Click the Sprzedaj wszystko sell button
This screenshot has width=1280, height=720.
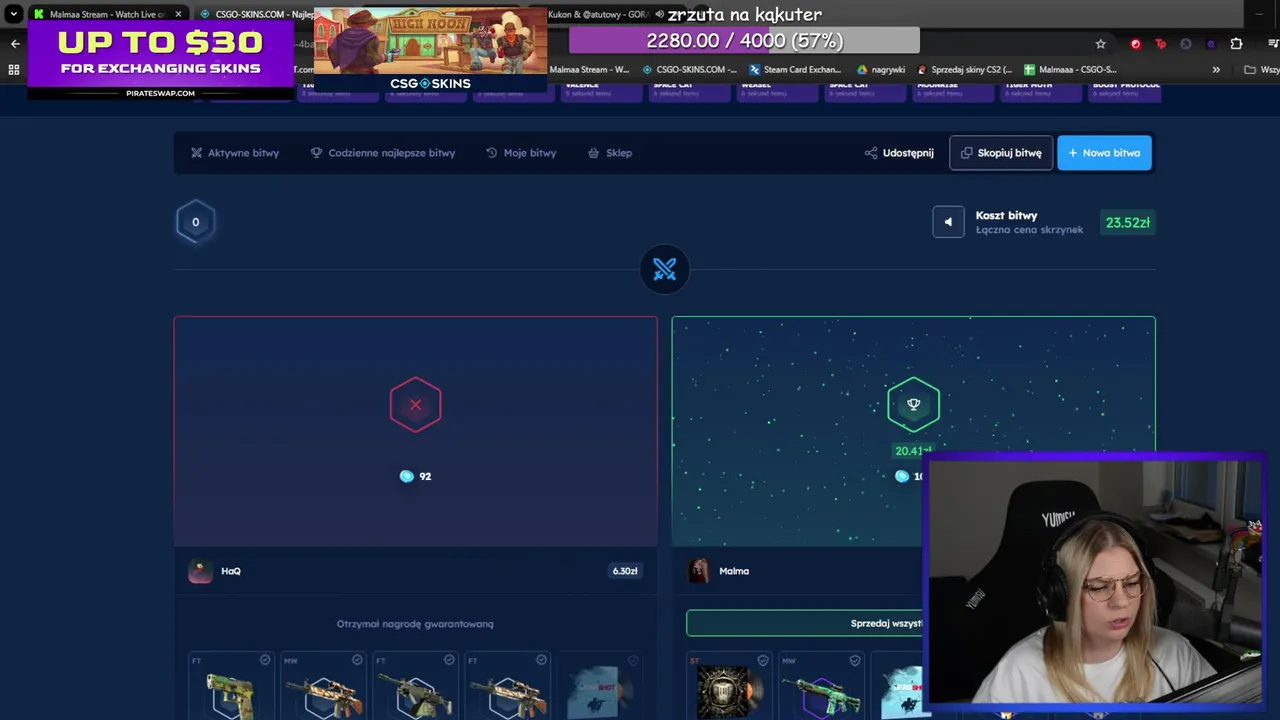pos(805,623)
